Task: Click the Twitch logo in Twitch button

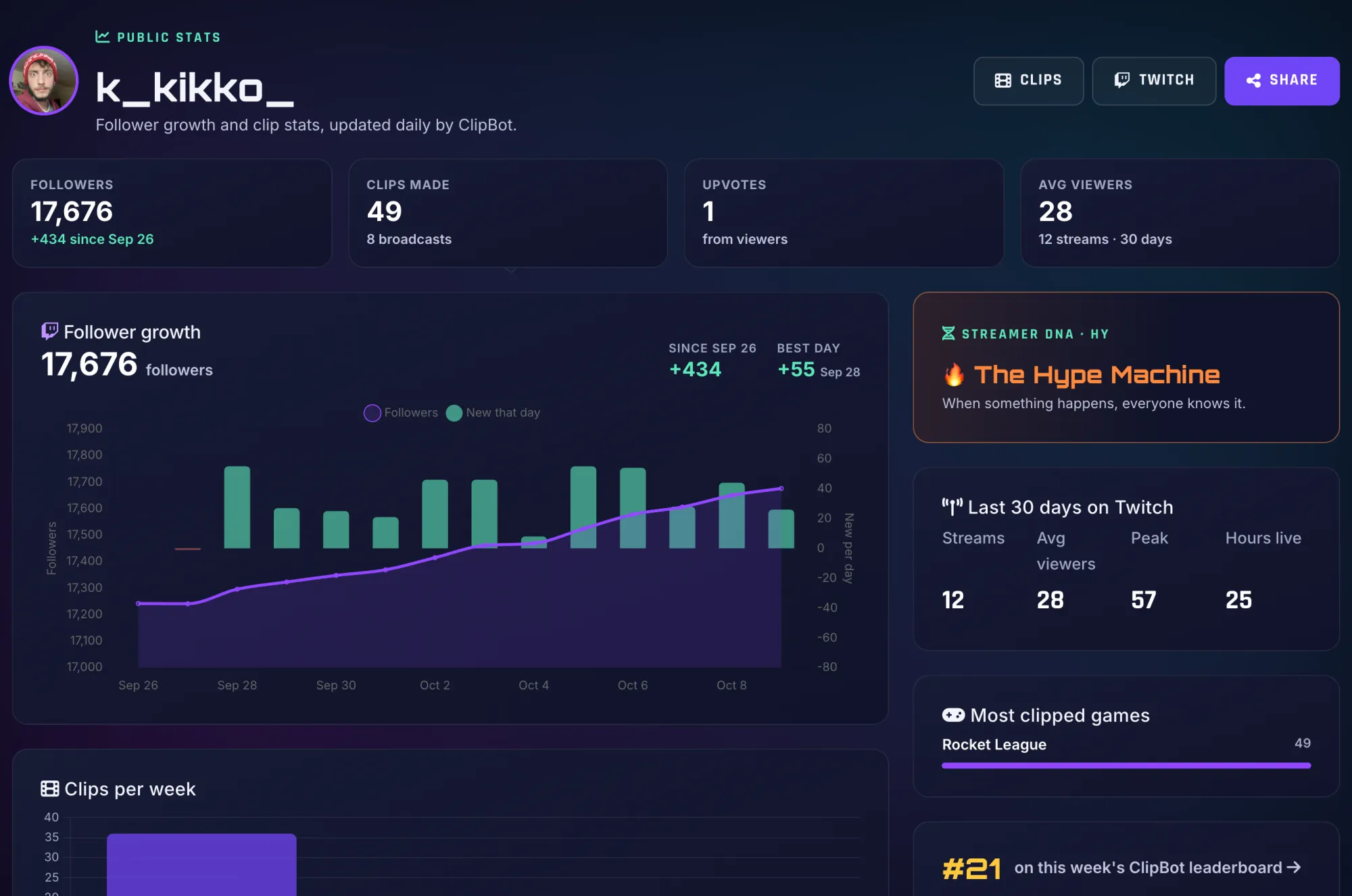Action: [1121, 80]
